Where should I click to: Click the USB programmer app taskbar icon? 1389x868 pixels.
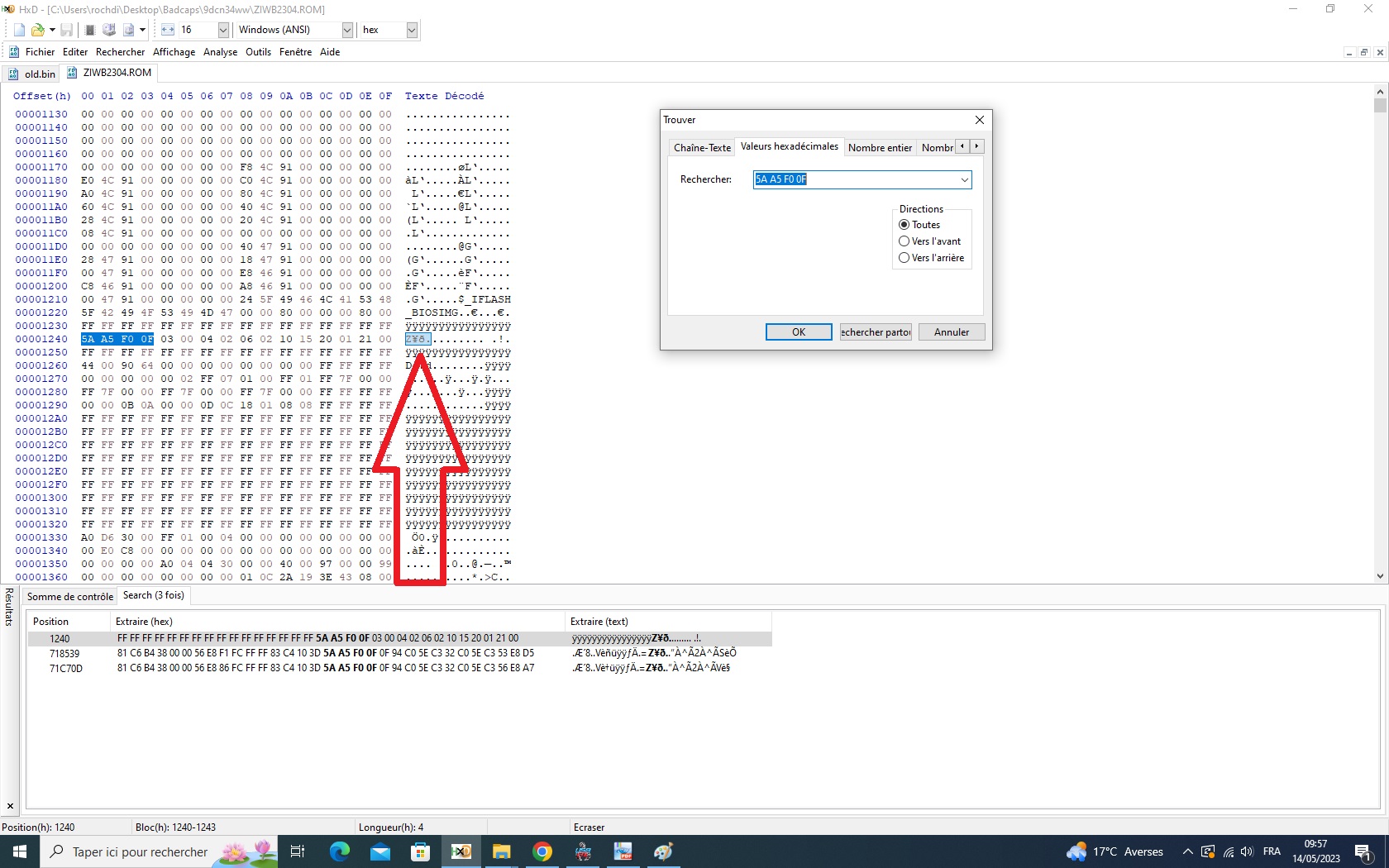coord(583,851)
